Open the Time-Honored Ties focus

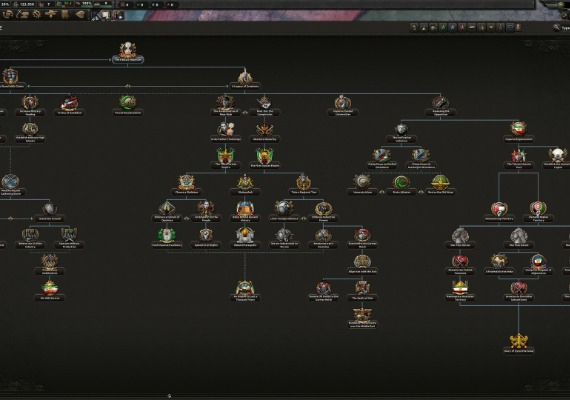click(x=304, y=185)
